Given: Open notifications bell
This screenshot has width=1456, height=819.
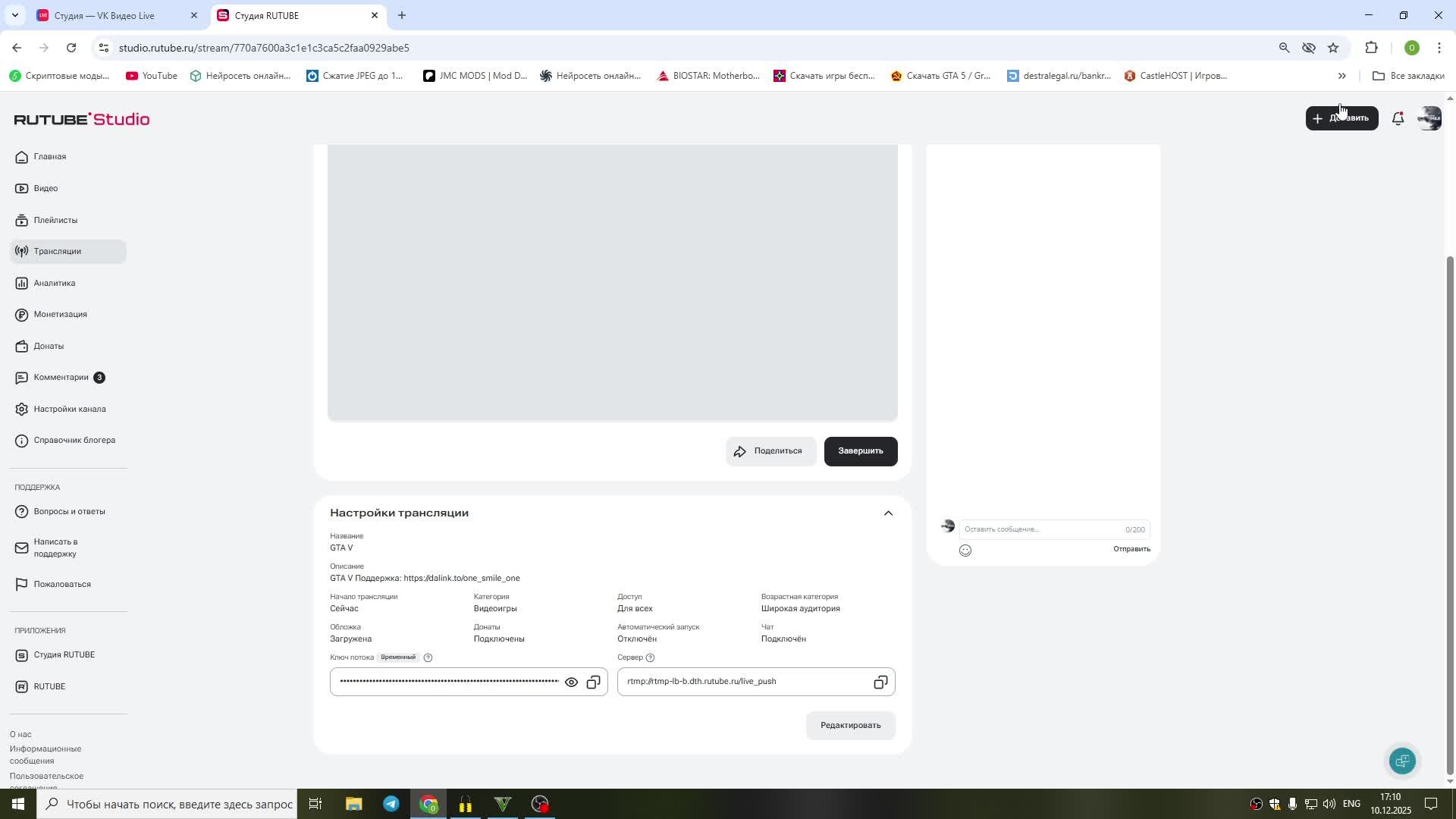Looking at the screenshot, I should click(x=1398, y=118).
